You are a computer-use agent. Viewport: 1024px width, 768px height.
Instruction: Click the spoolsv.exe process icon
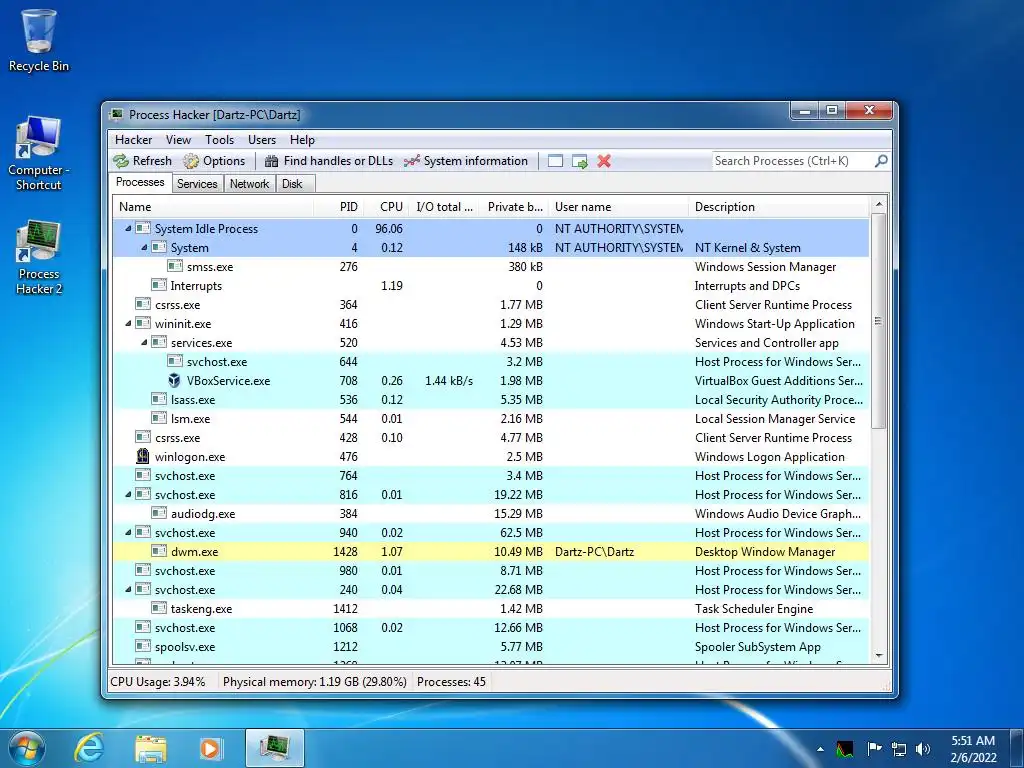(x=142, y=646)
